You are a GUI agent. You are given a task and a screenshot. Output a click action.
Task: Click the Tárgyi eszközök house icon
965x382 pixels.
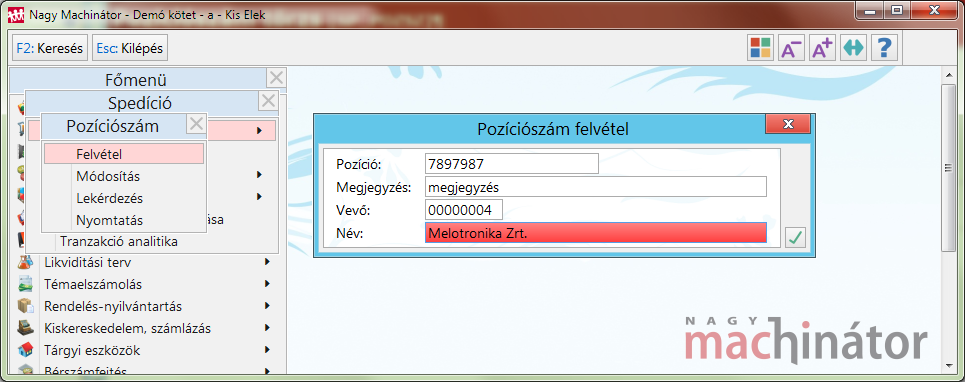tap(25, 350)
